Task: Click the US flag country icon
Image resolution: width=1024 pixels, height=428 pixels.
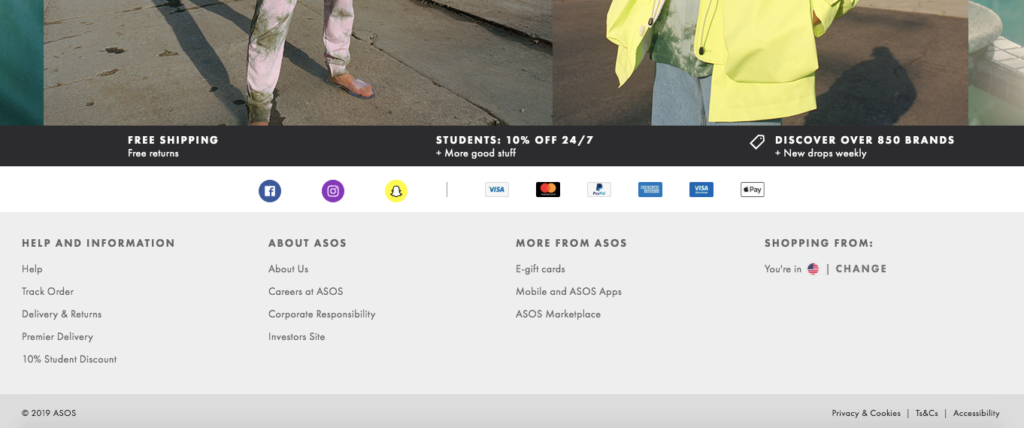Action: [813, 269]
